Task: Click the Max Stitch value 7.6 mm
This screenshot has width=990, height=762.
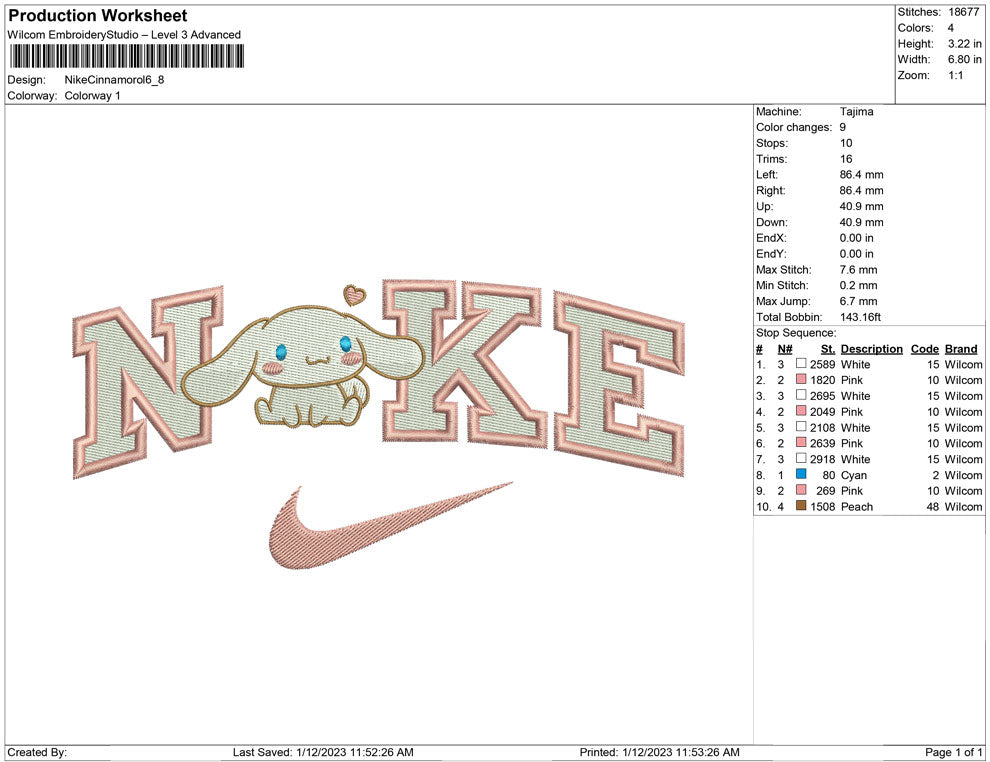Action: pyautogui.click(x=858, y=270)
